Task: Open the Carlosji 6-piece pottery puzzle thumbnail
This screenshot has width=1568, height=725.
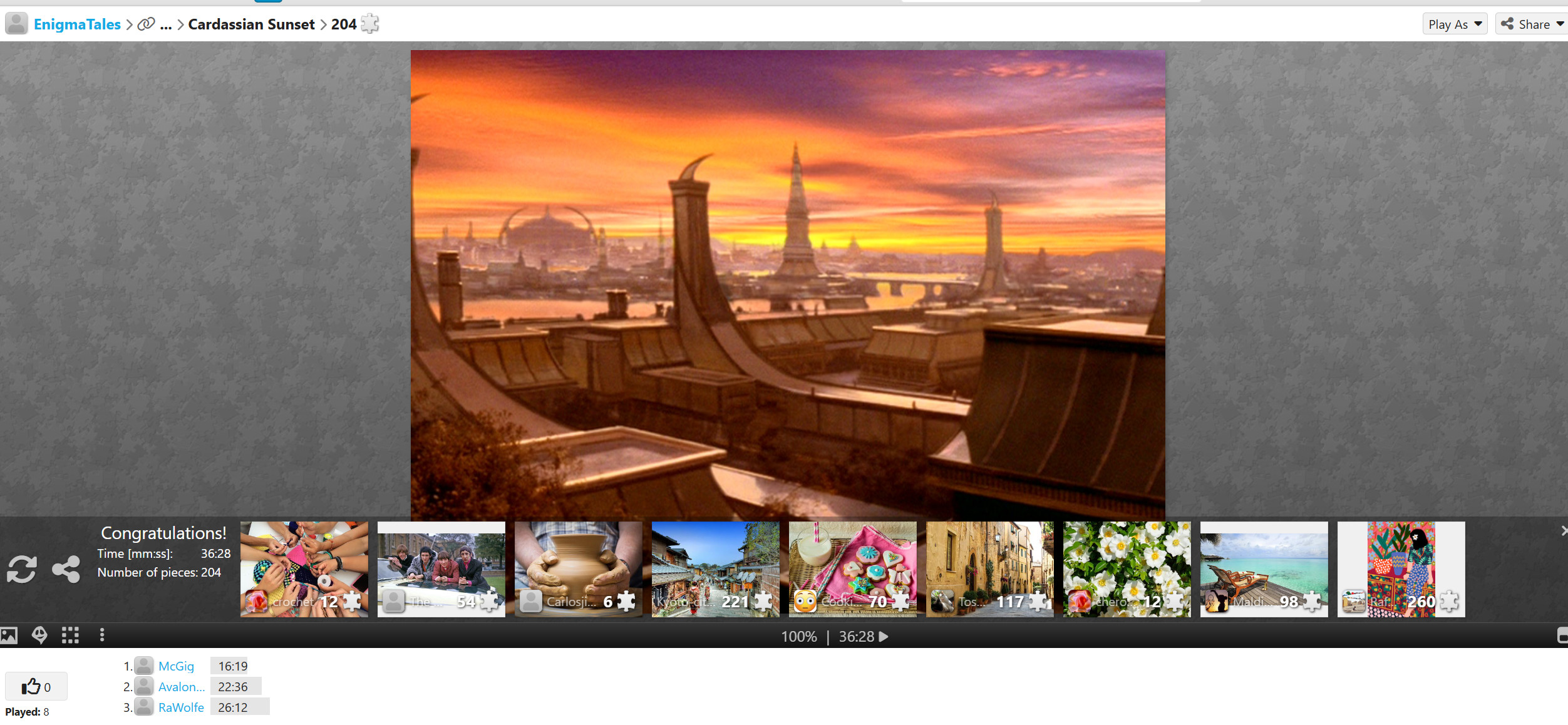Action: (x=579, y=569)
